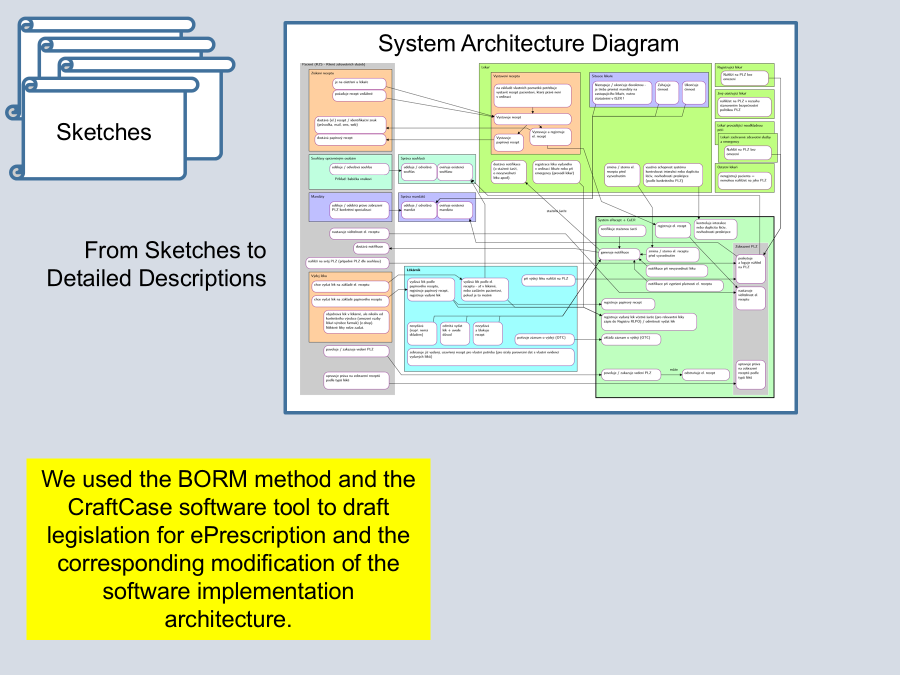Click the 'From Sketches to Detailed Descriptions' caption
Viewport: 900px width, 675px height.
point(157,264)
